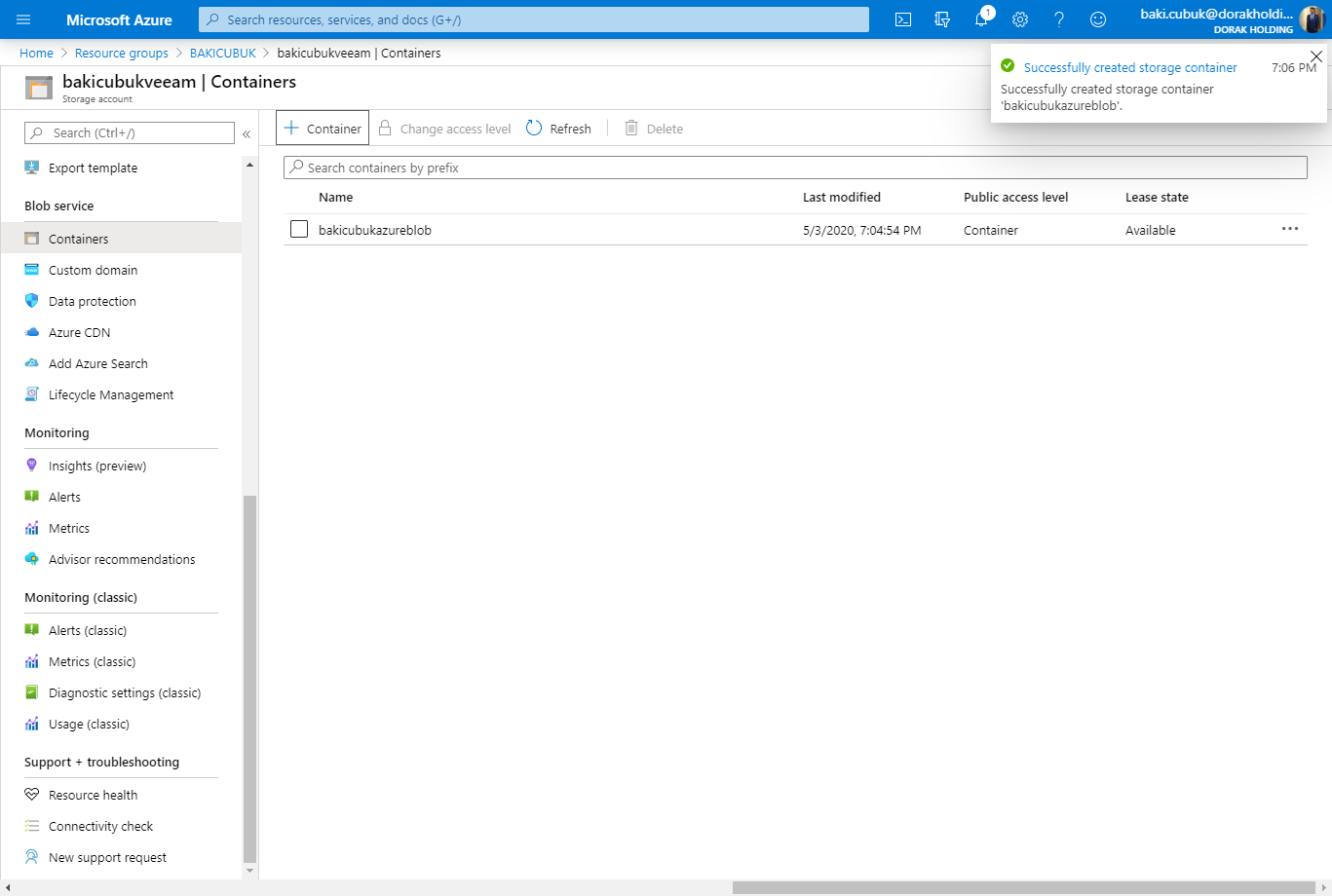Click the Insights (preview) lightbulb icon

tap(32, 466)
